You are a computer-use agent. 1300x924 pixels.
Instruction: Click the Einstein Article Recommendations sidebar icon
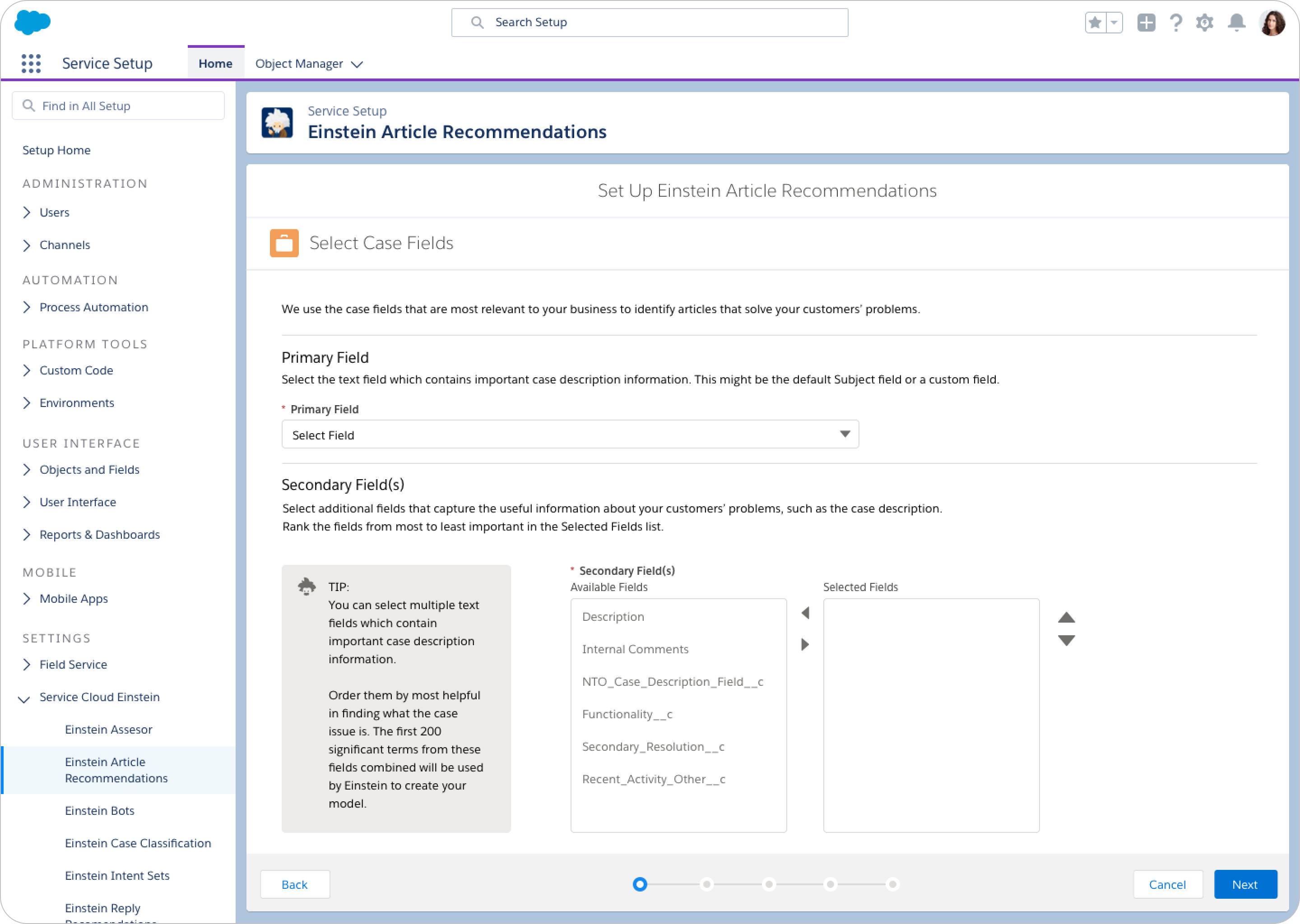[117, 770]
